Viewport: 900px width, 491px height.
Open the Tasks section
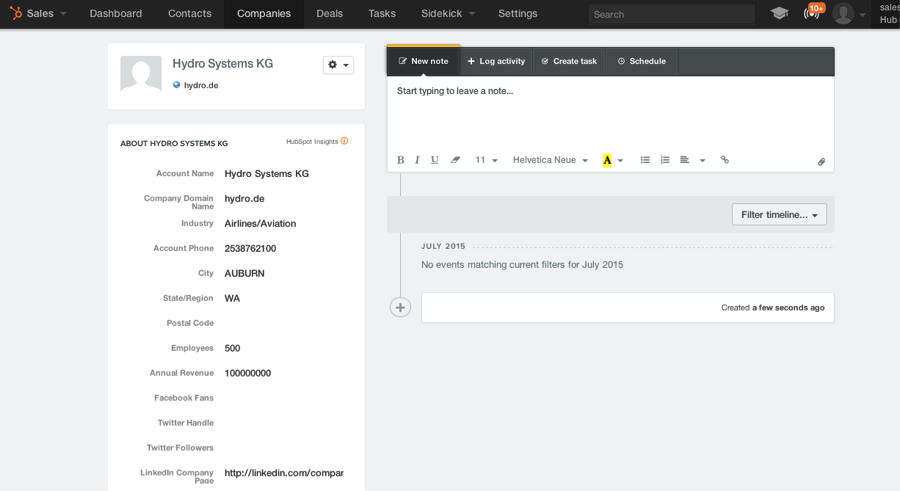coord(382,13)
